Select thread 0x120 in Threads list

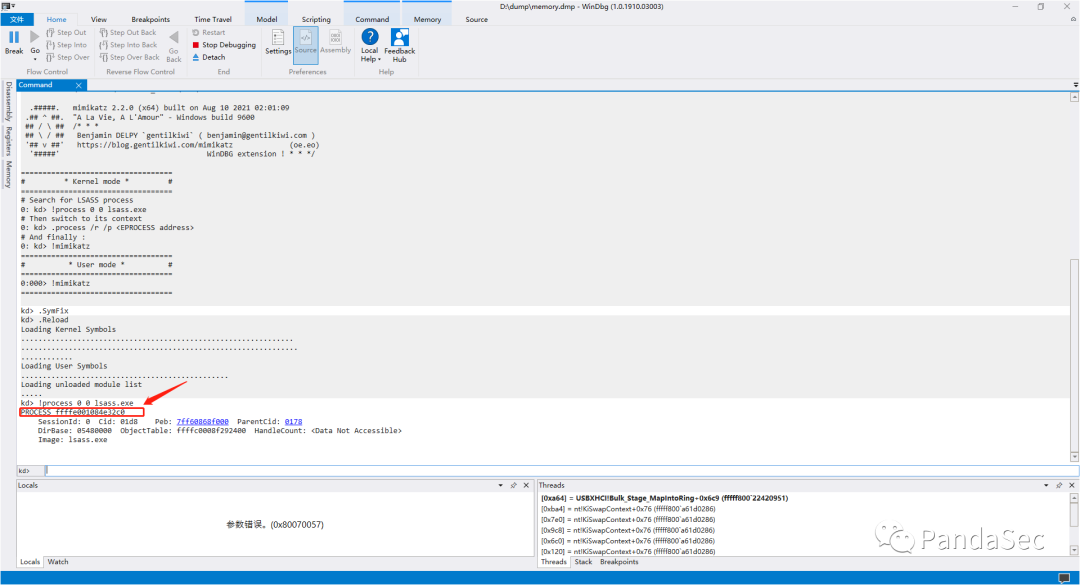[628, 551]
